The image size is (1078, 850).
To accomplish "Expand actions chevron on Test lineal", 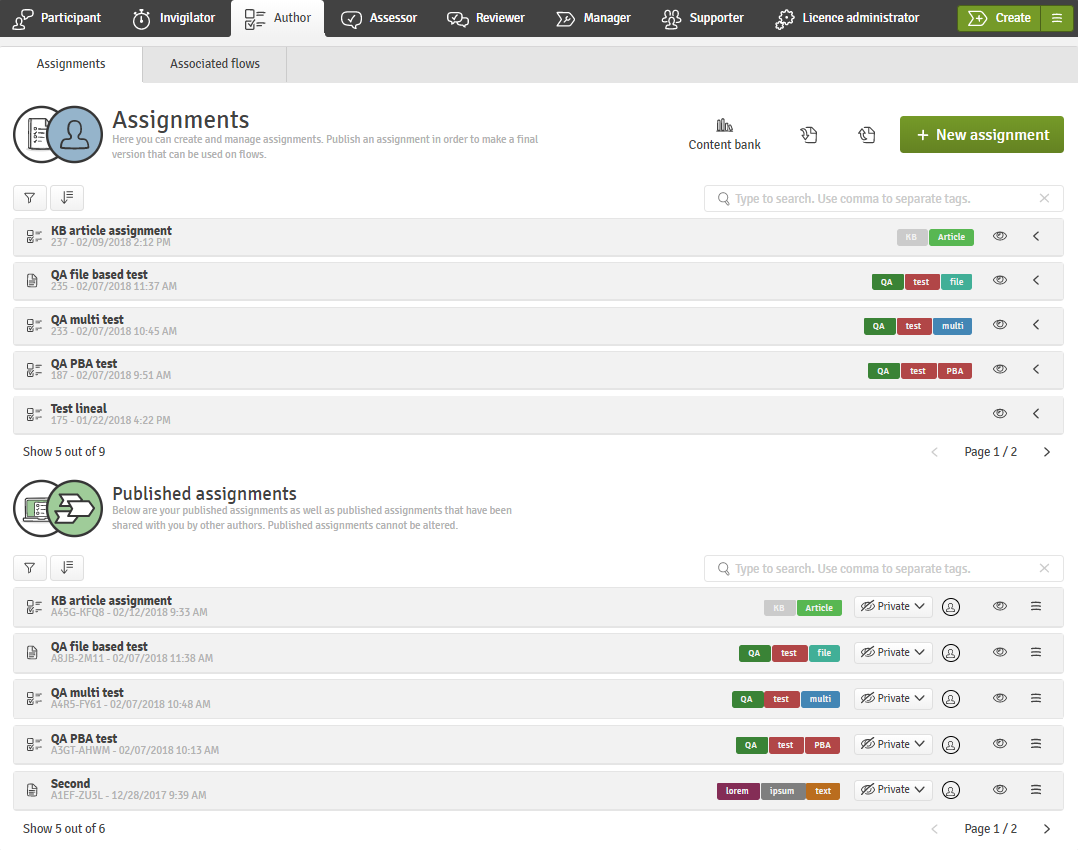I will [1036, 413].
